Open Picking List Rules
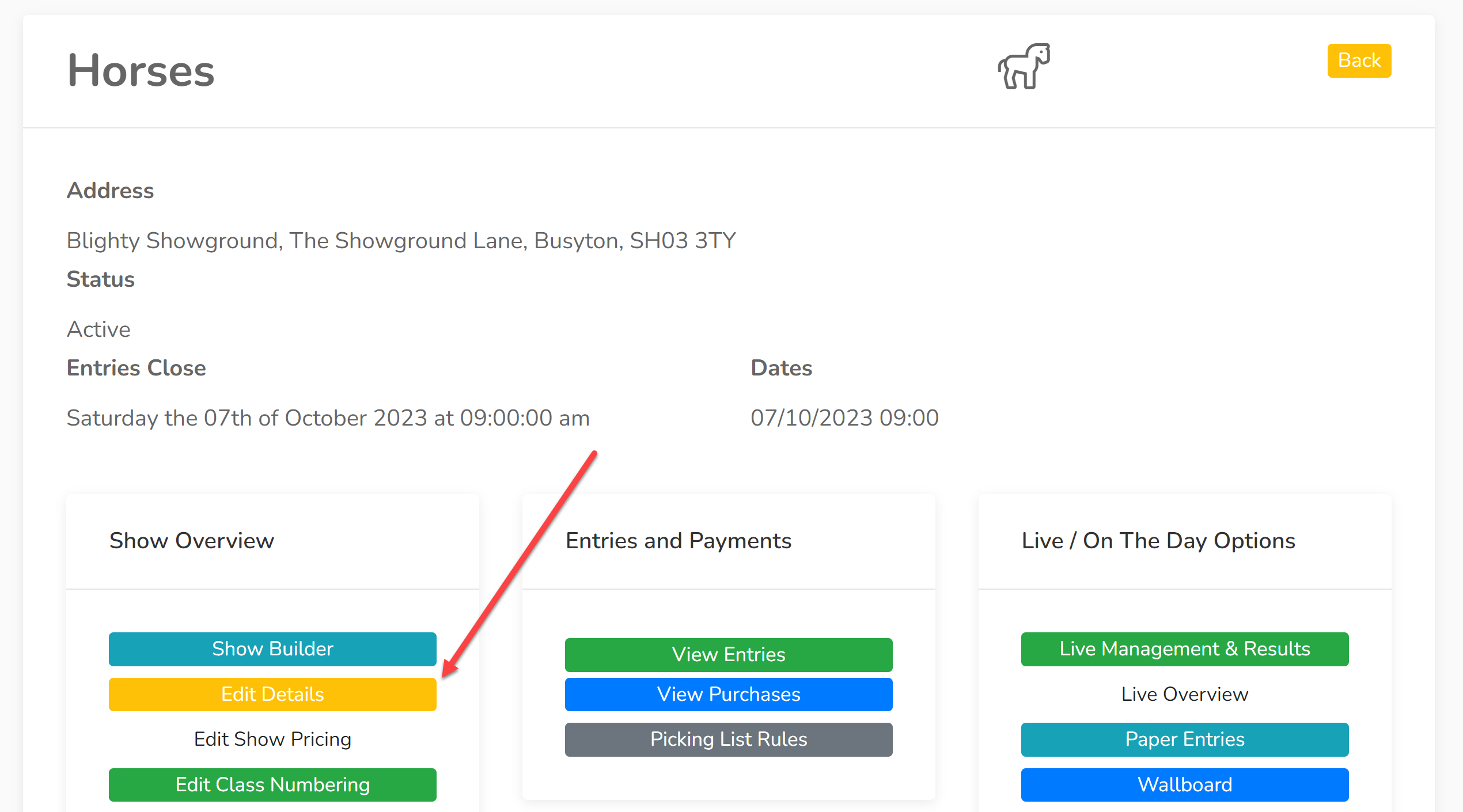 click(729, 739)
